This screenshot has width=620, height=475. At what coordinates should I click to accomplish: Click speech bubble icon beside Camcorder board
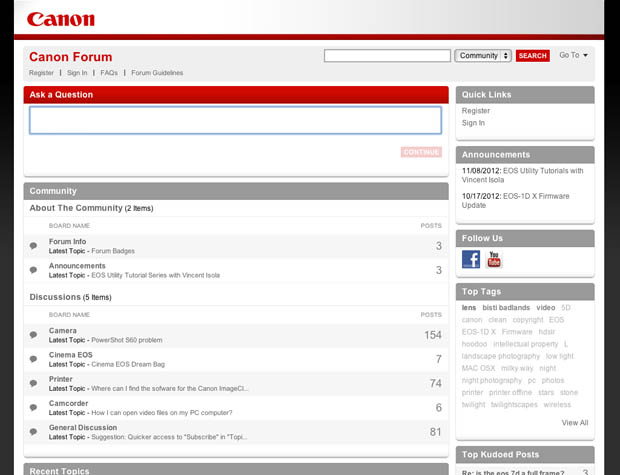tap(34, 407)
